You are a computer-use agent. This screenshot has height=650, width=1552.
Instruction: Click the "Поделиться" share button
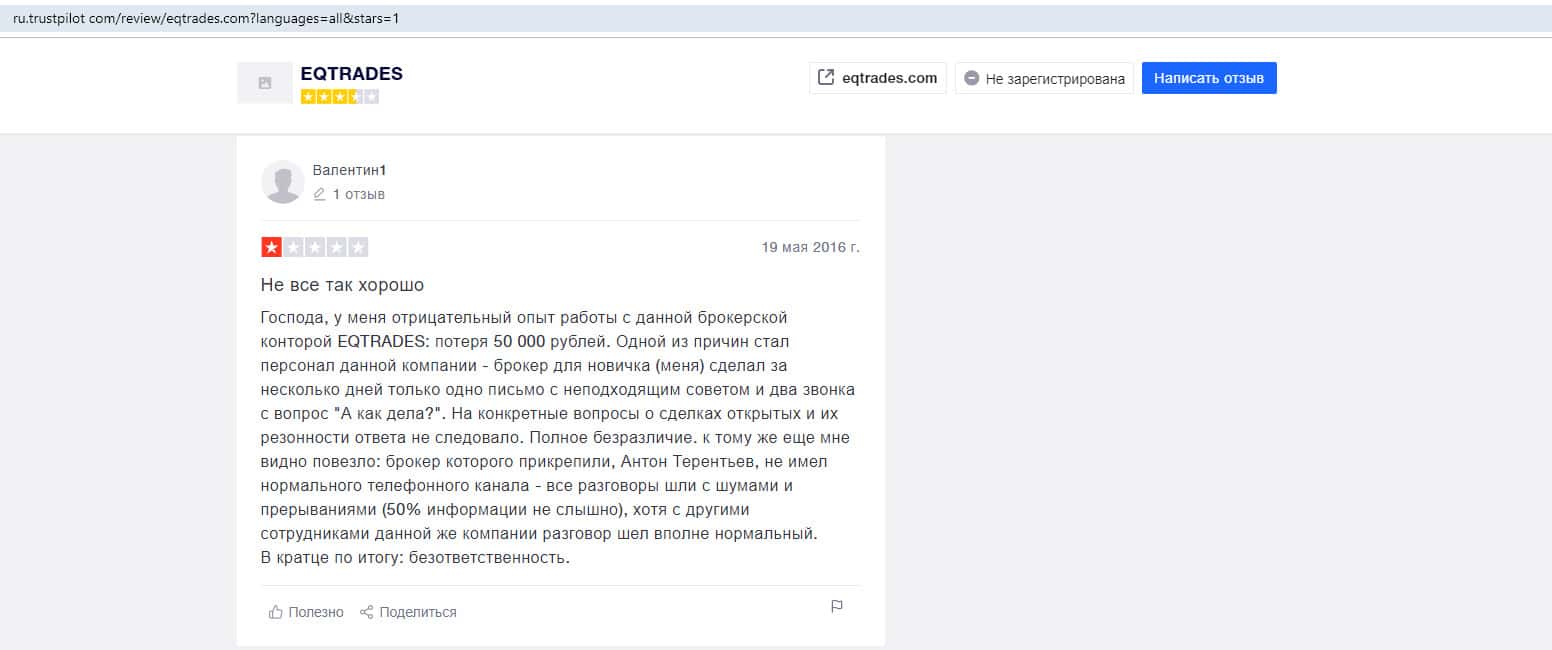(x=408, y=612)
